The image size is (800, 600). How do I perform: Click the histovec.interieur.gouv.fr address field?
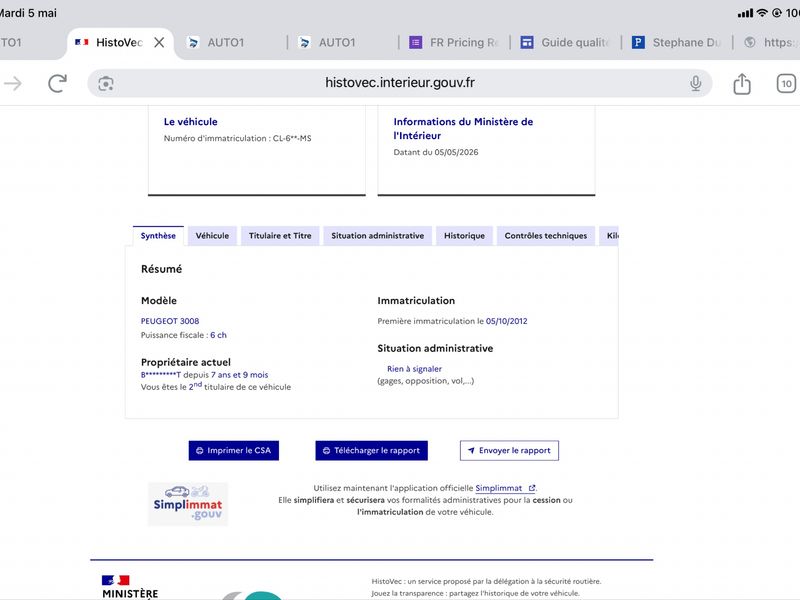click(400, 83)
